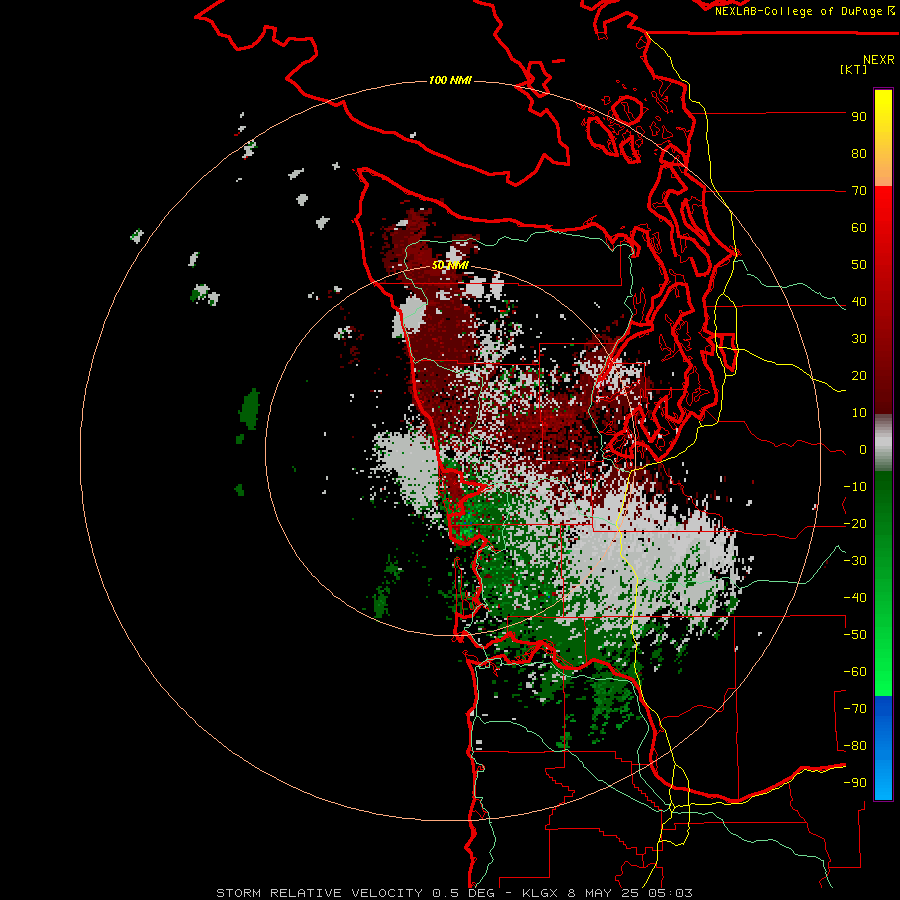Click the NEXR label above the color bar

coord(879,60)
